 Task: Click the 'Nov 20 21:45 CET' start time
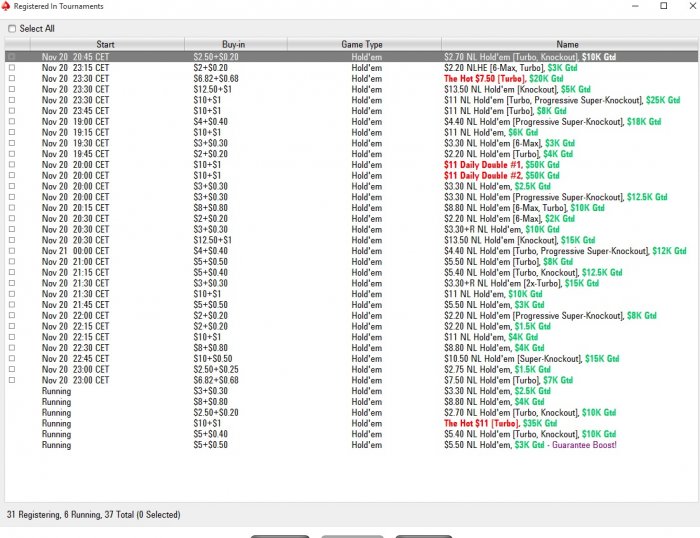point(75,304)
